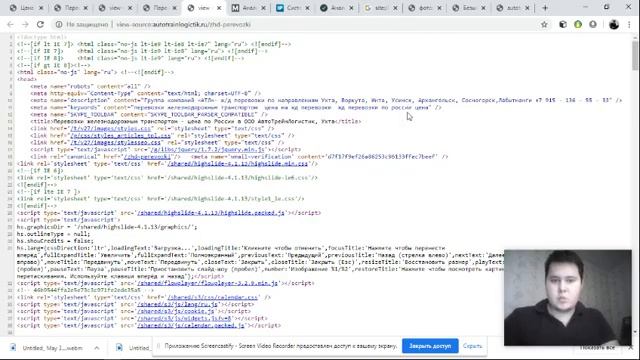Click the vertical scrollbar thumb
The image size is (640, 360).
pos(635,55)
